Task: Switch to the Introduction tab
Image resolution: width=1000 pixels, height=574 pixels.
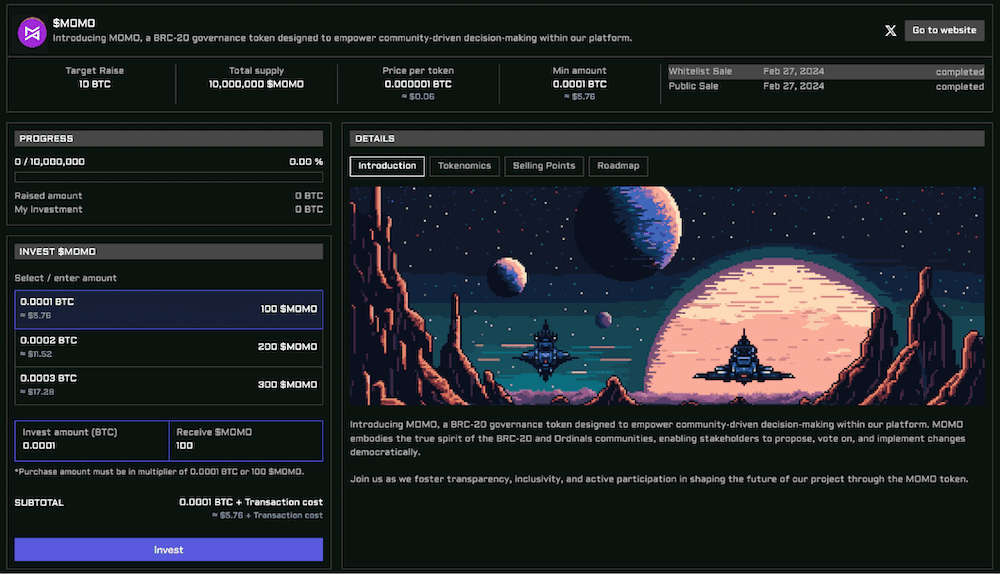Action: pyautogui.click(x=387, y=166)
